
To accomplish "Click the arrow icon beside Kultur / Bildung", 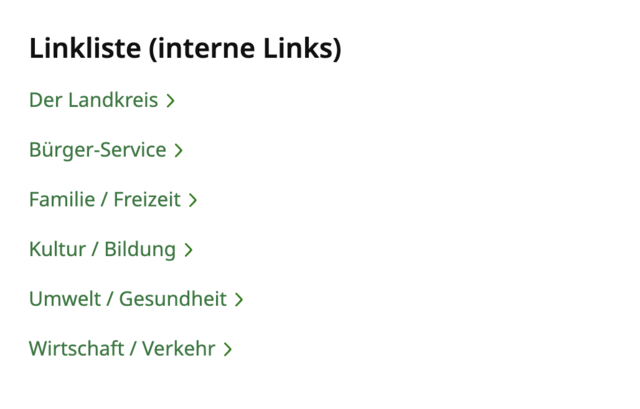I will point(188,250).
